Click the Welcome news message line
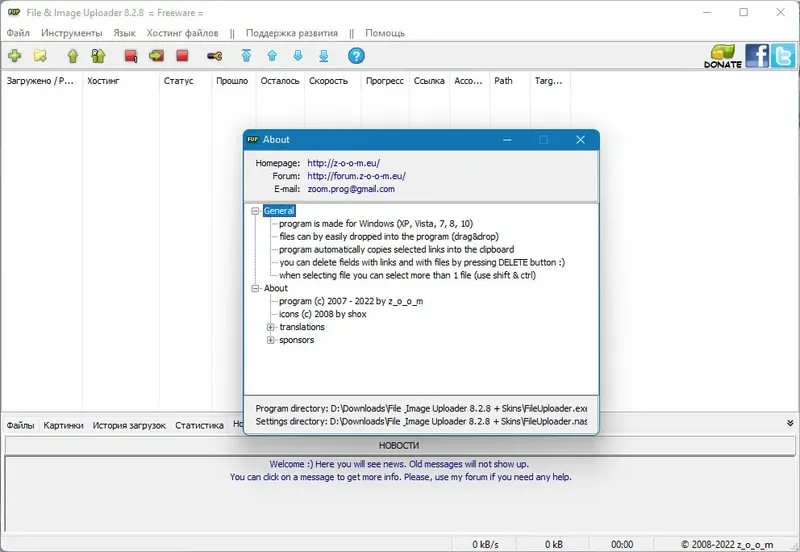The image size is (800, 552). pyautogui.click(x=399, y=464)
